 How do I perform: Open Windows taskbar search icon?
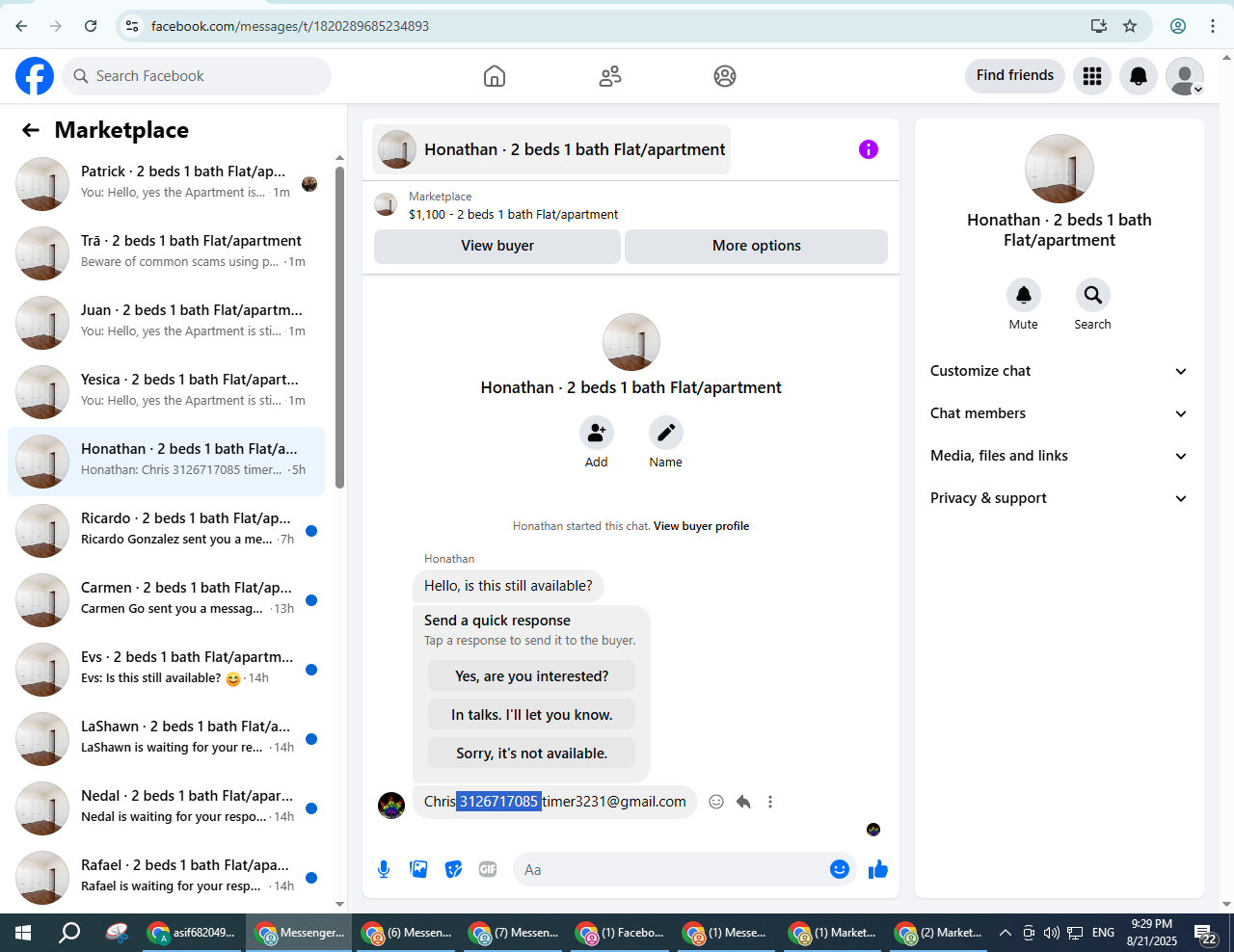click(69, 933)
